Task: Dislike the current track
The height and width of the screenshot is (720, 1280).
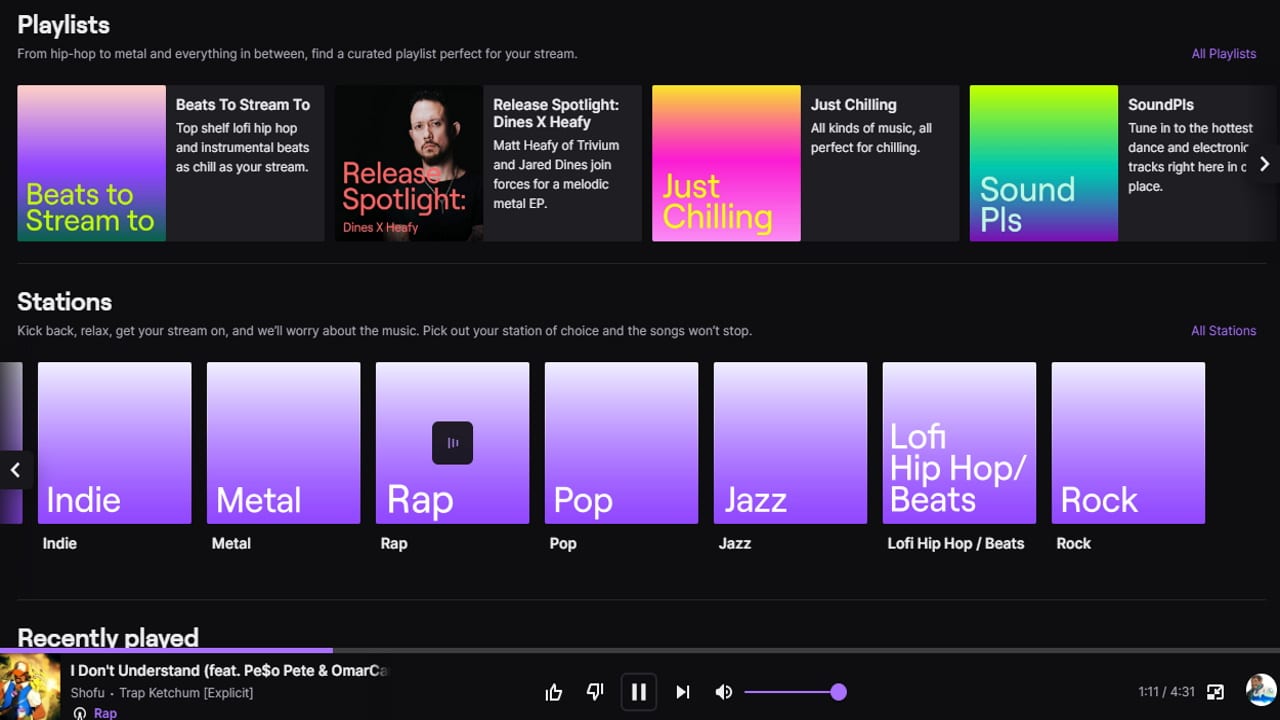Action: tap(595, 691)
